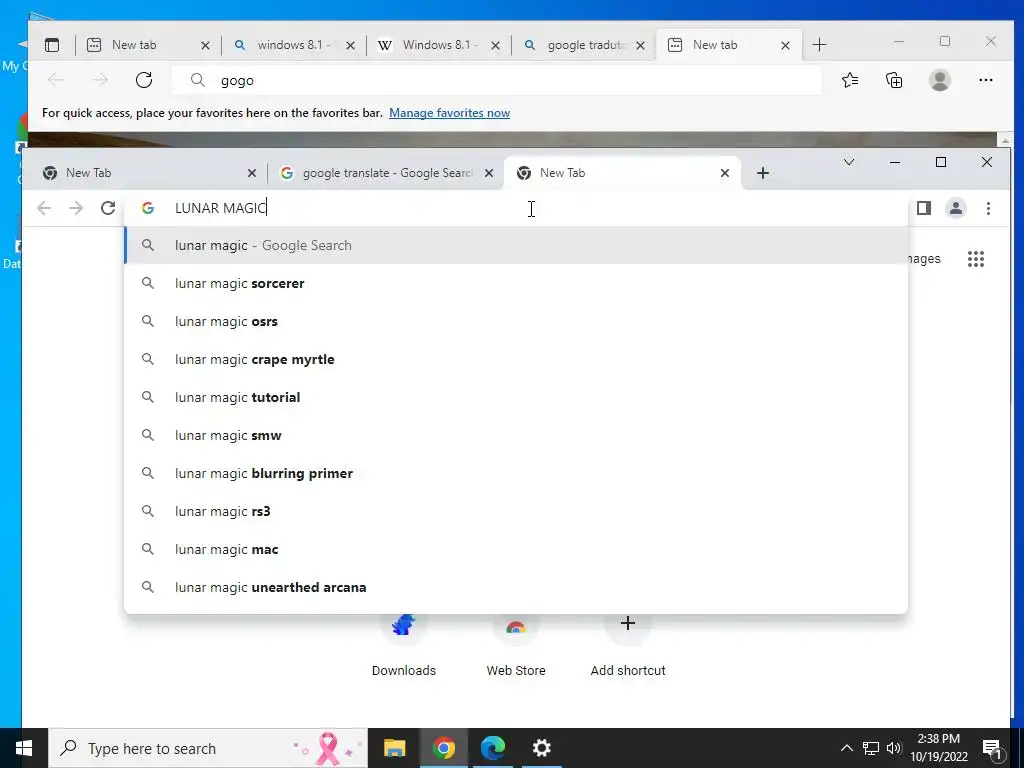The height and width of the screenshot is (768, 1024).
Task: Open network status tray icon
Action: click(871, 748)
